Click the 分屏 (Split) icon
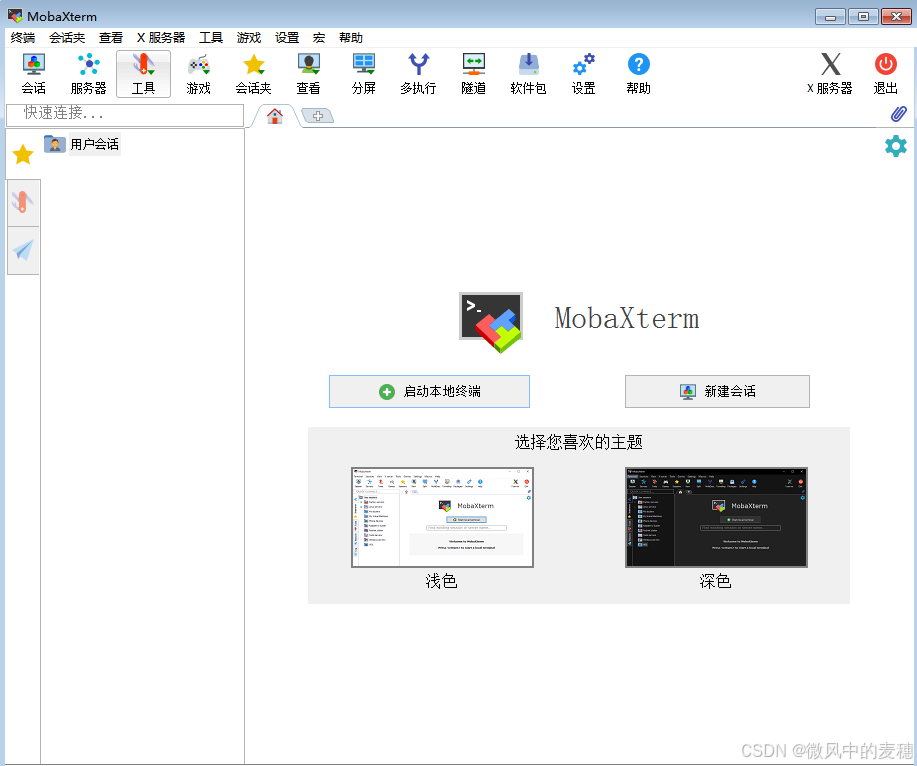 pos(363,72)
